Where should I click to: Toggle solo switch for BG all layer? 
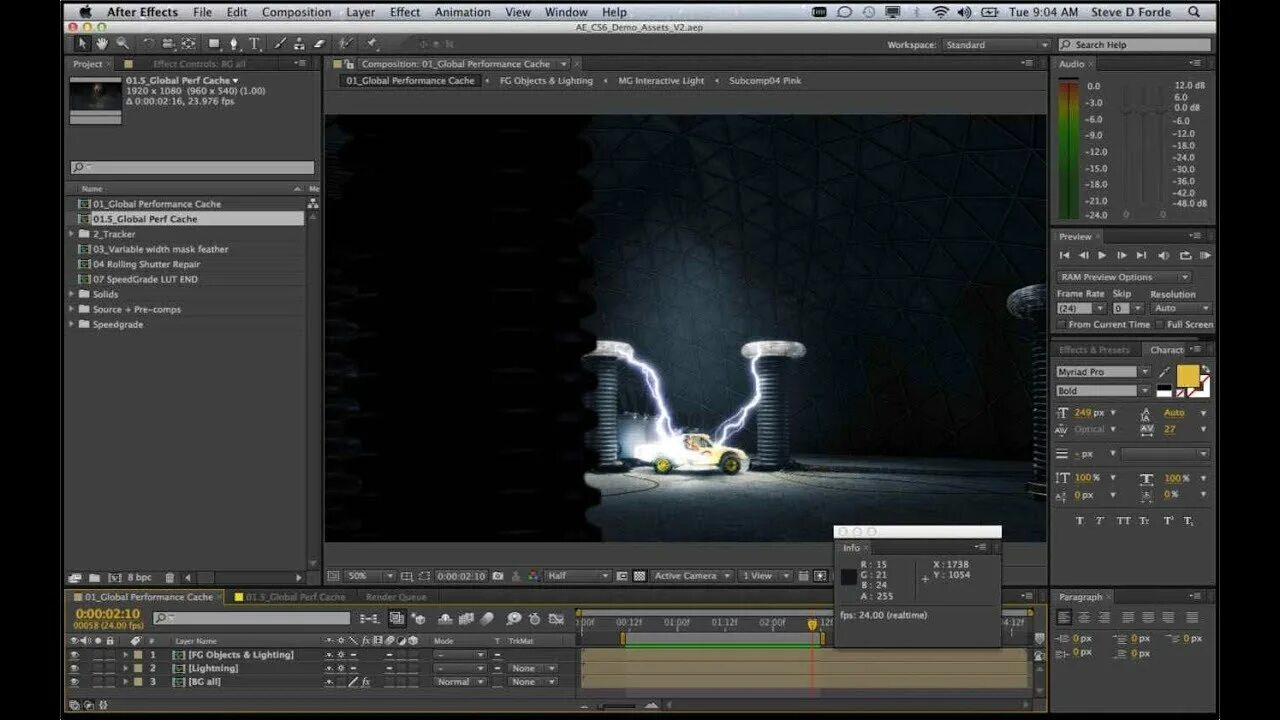coord(97,681)
